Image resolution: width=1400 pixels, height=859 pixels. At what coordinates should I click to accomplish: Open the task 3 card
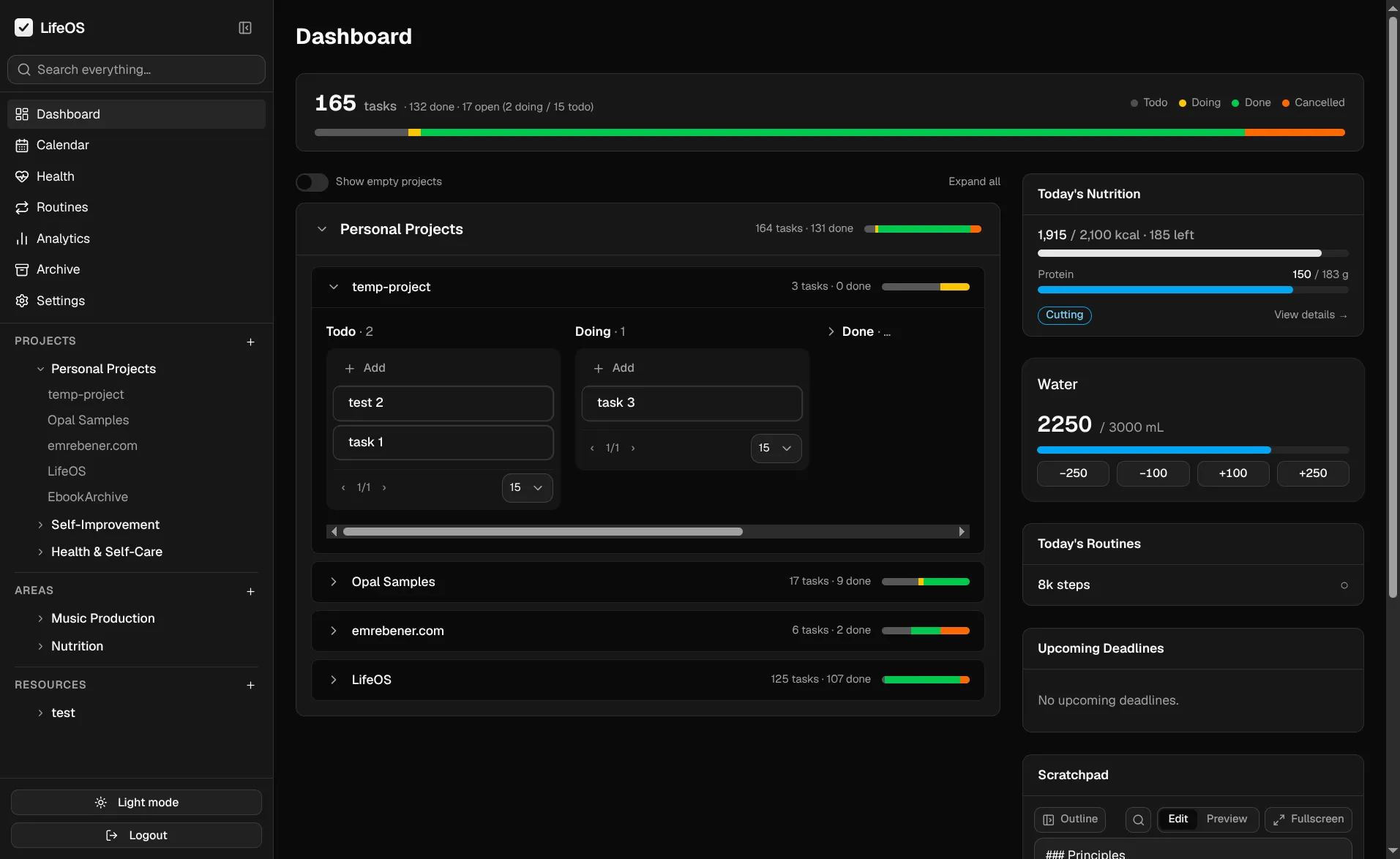pyautogui.click(x=692, y=403)
